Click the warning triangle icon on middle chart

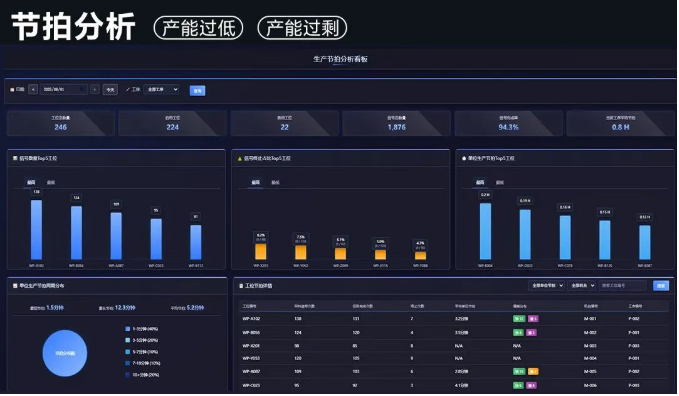pos(239,159)
